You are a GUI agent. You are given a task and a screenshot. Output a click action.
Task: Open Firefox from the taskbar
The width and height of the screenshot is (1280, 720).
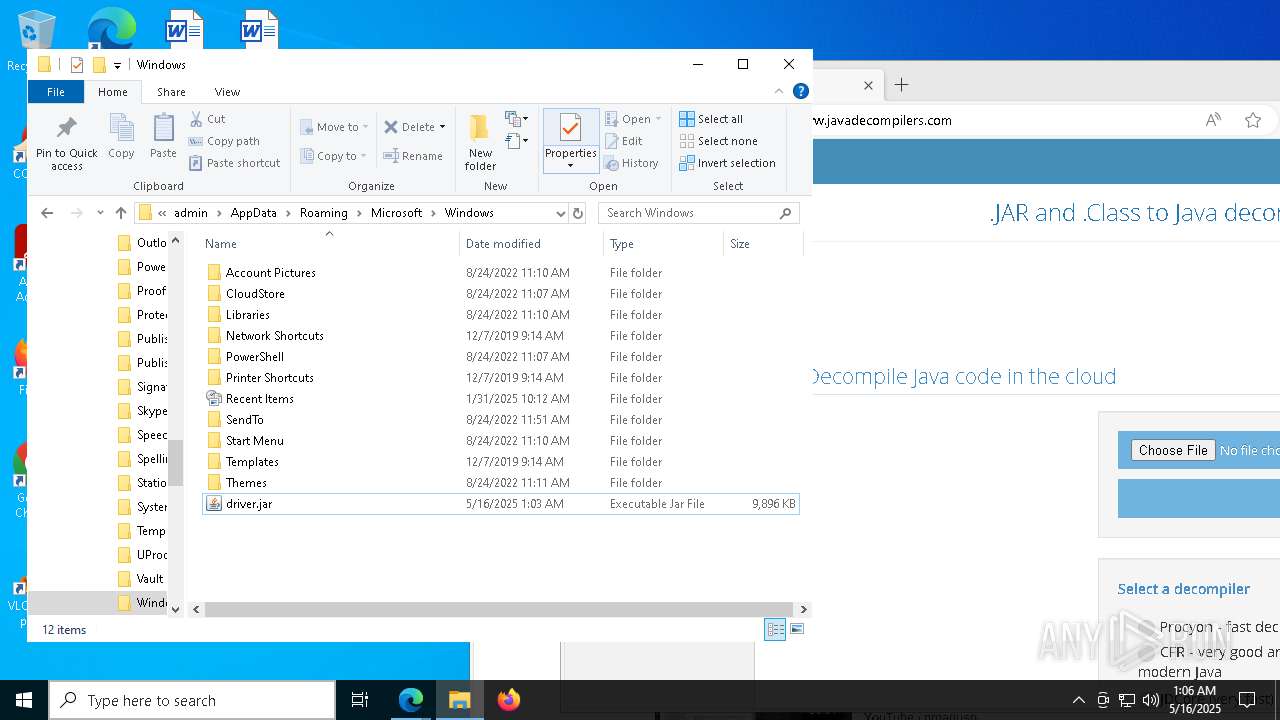[x=509, y=700]
